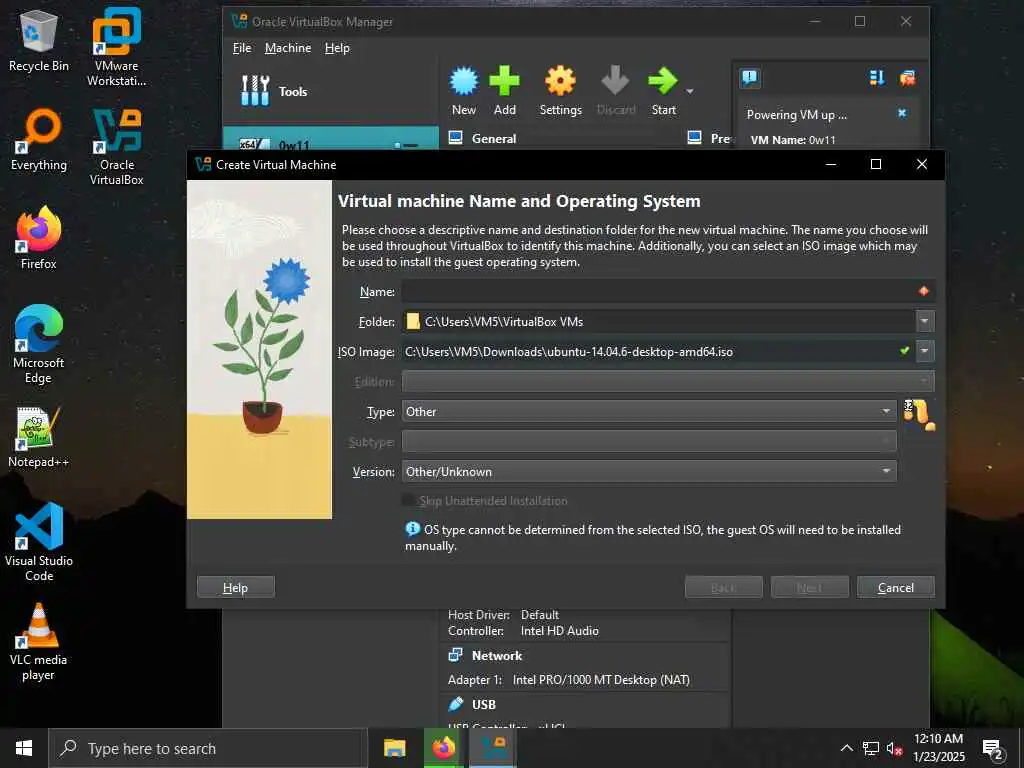Click the Notepad++ desktop icon
The width and height of the screenshot is (1024, 768).
tap(39, 437)
